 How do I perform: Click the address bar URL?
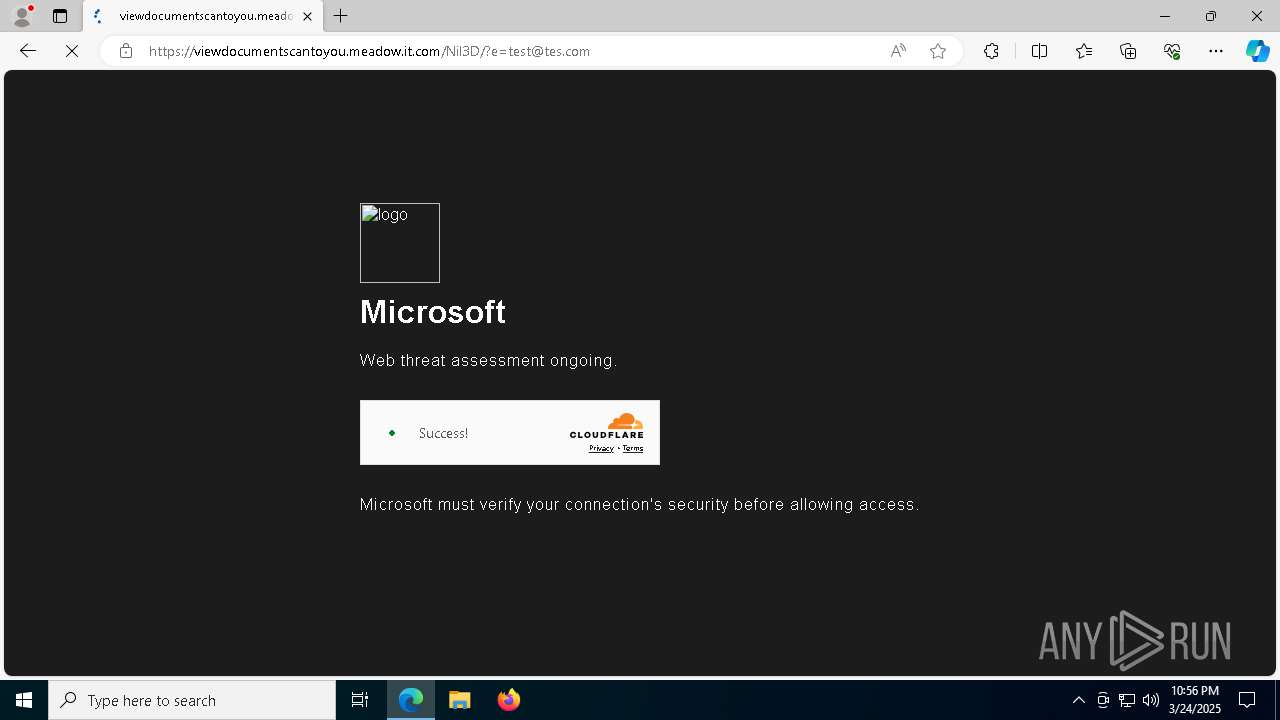[x=370, y=51]
